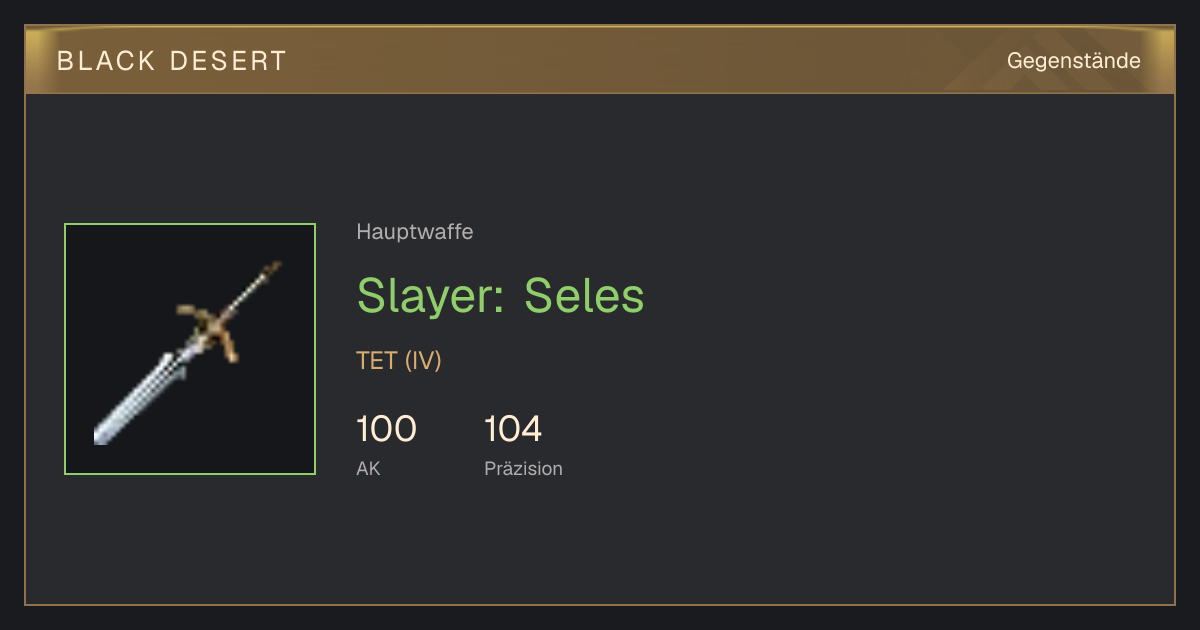The image size is (1200, 630).
Task: Open the Gegenstände link in the header
Action: [1073, 61]
